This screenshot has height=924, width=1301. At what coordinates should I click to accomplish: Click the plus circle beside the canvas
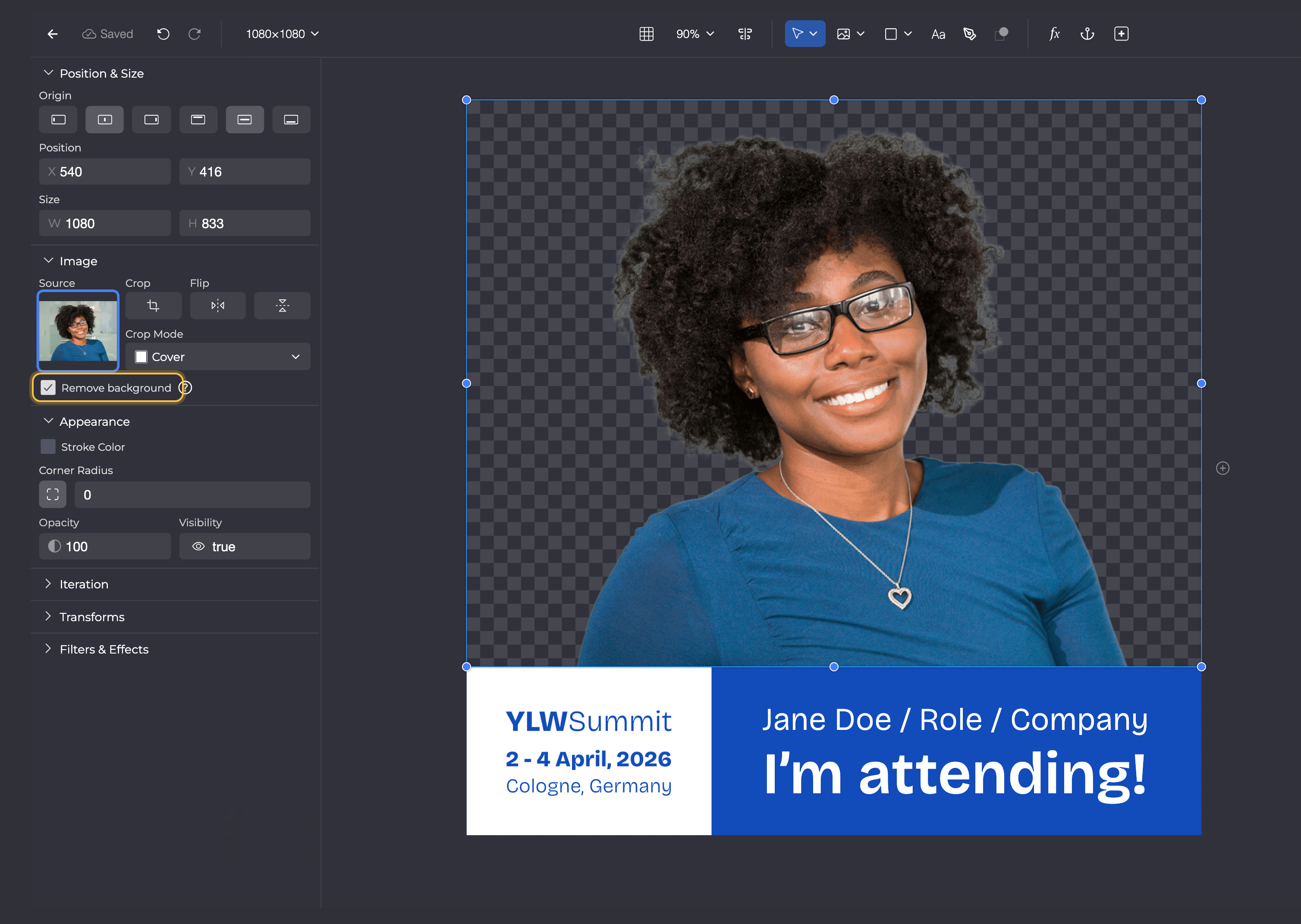pyautogui.click(x=1222, y=468)
